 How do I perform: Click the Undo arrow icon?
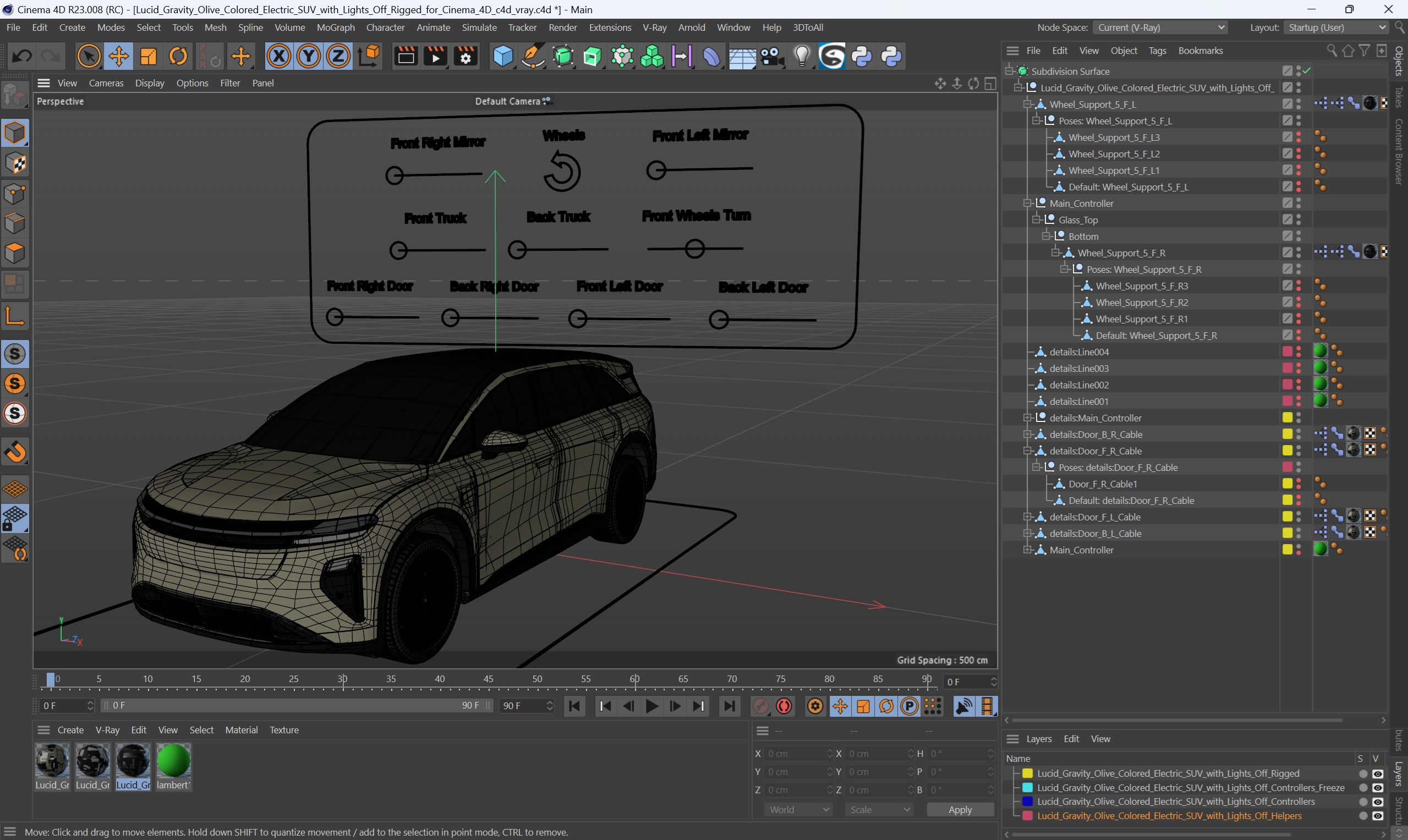click(x=21, y=56)
